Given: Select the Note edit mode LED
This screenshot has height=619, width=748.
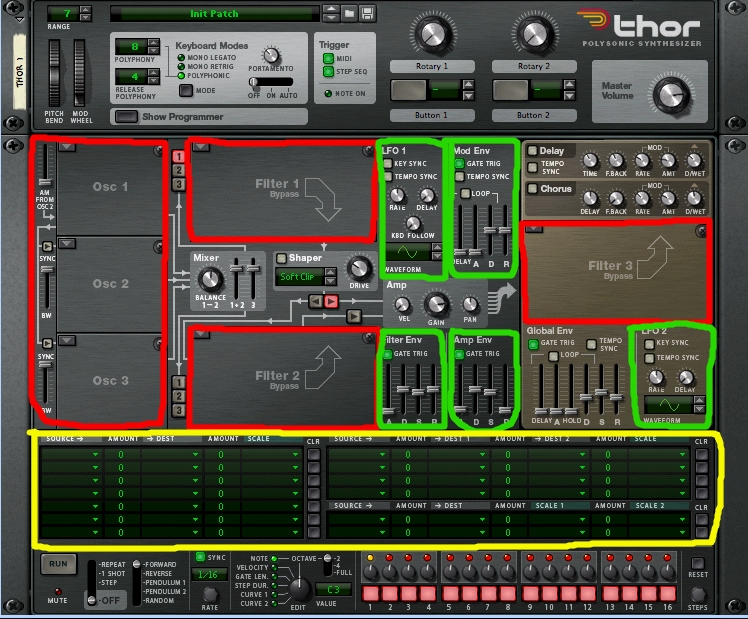Looking at the screenshot, I should pyautogui.click(x=274, y=558).
